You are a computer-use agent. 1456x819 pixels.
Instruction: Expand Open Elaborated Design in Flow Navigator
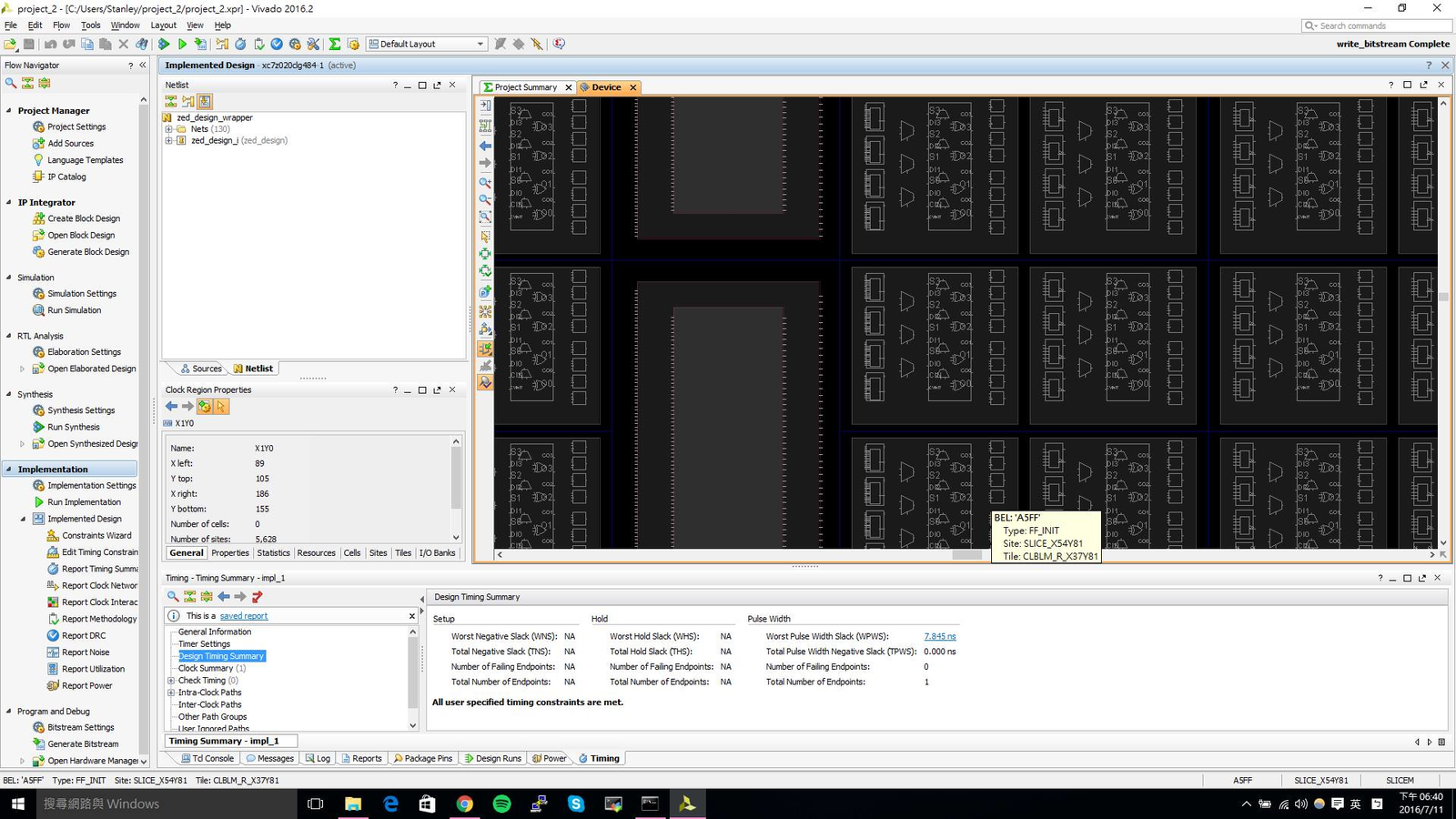click(23, 369)
